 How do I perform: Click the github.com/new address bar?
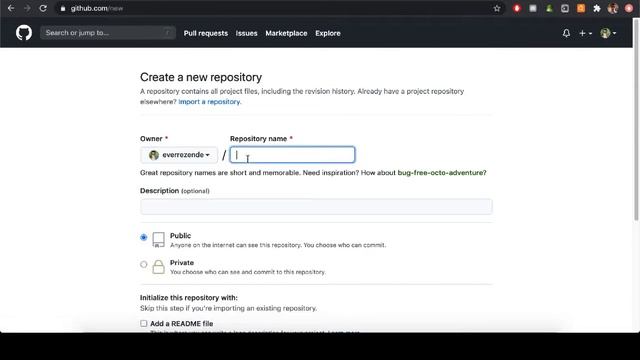point(278,8)
